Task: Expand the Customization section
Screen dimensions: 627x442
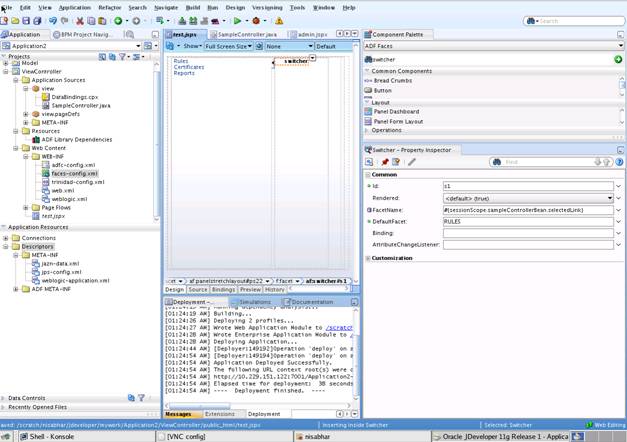Action: [x=368, y=258]
